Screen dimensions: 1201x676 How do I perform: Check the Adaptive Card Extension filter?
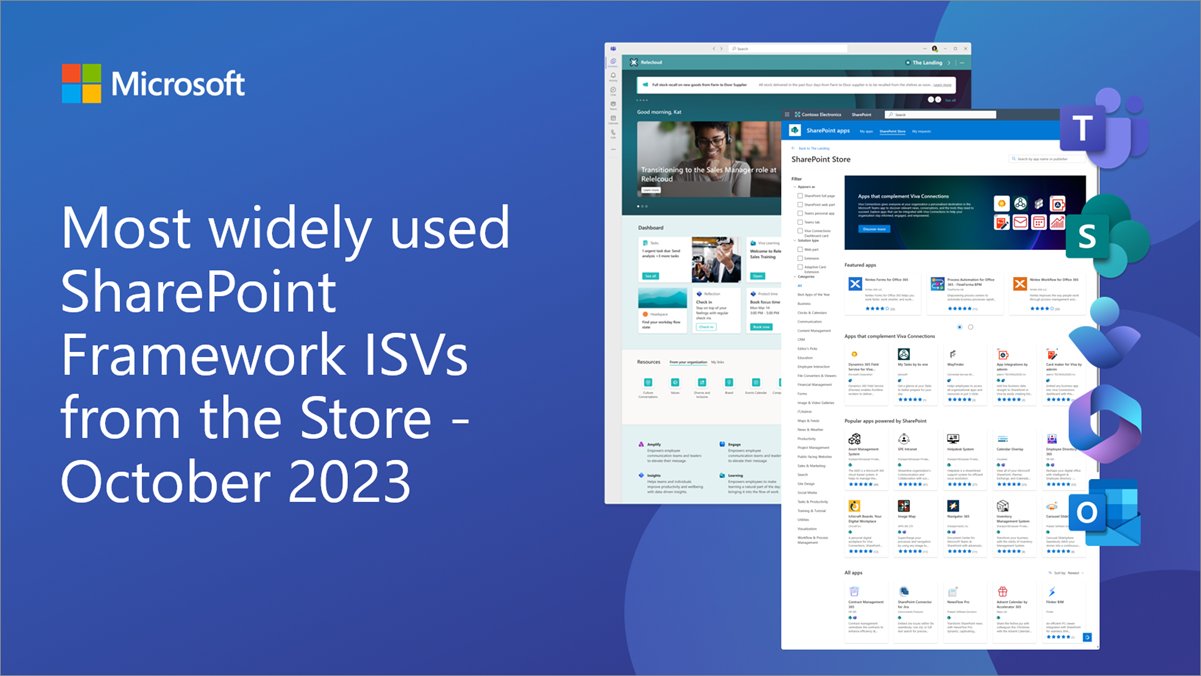pyautogui.click(x=799, y=268)
